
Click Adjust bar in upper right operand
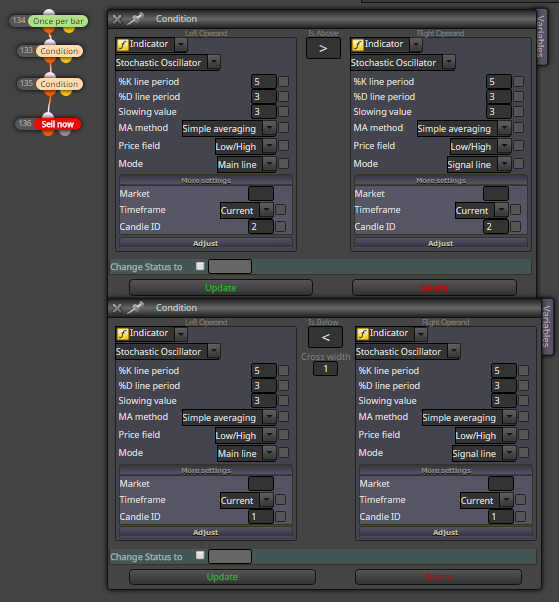441,243
